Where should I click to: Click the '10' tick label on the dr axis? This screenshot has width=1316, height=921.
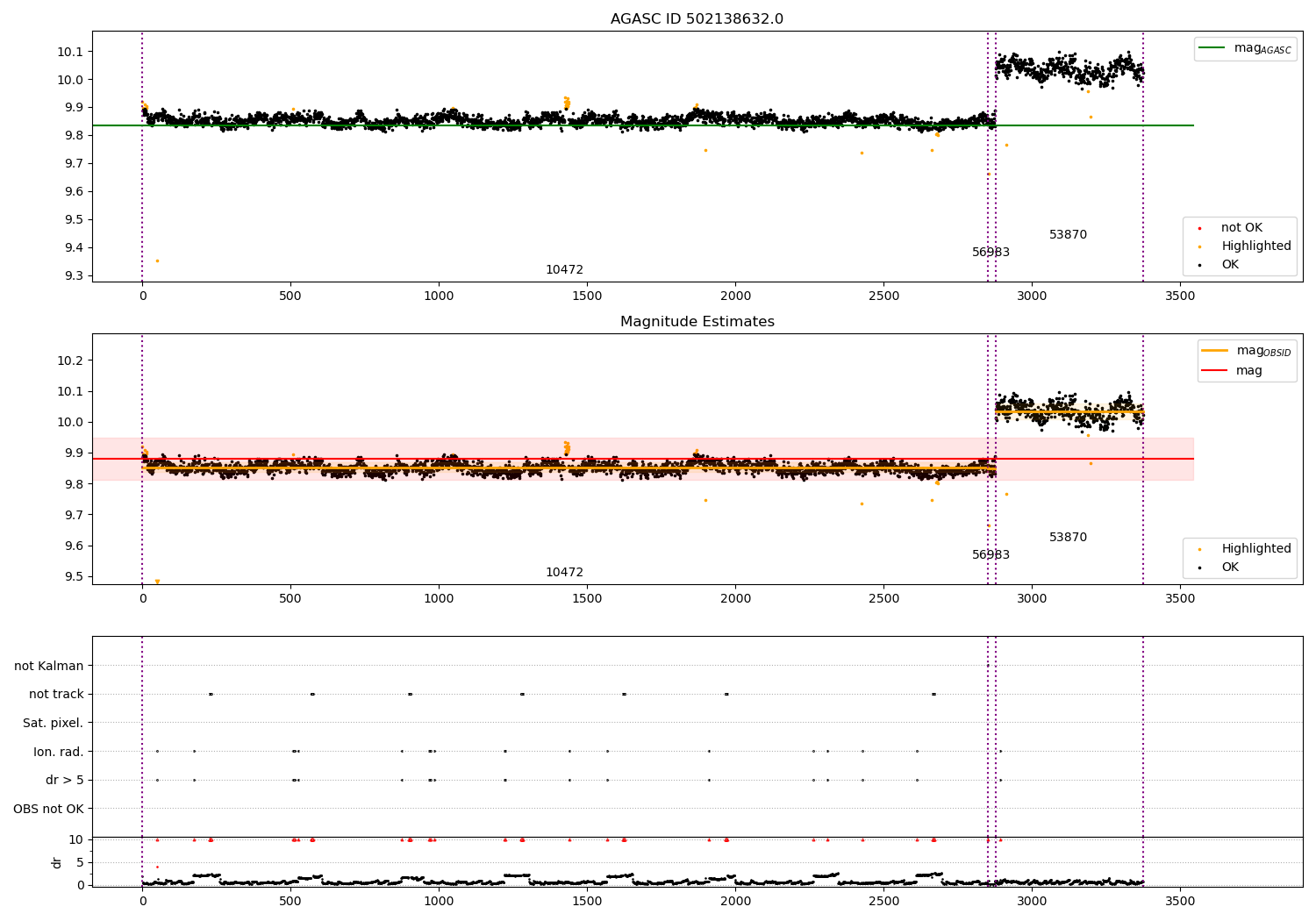point(76,840)
